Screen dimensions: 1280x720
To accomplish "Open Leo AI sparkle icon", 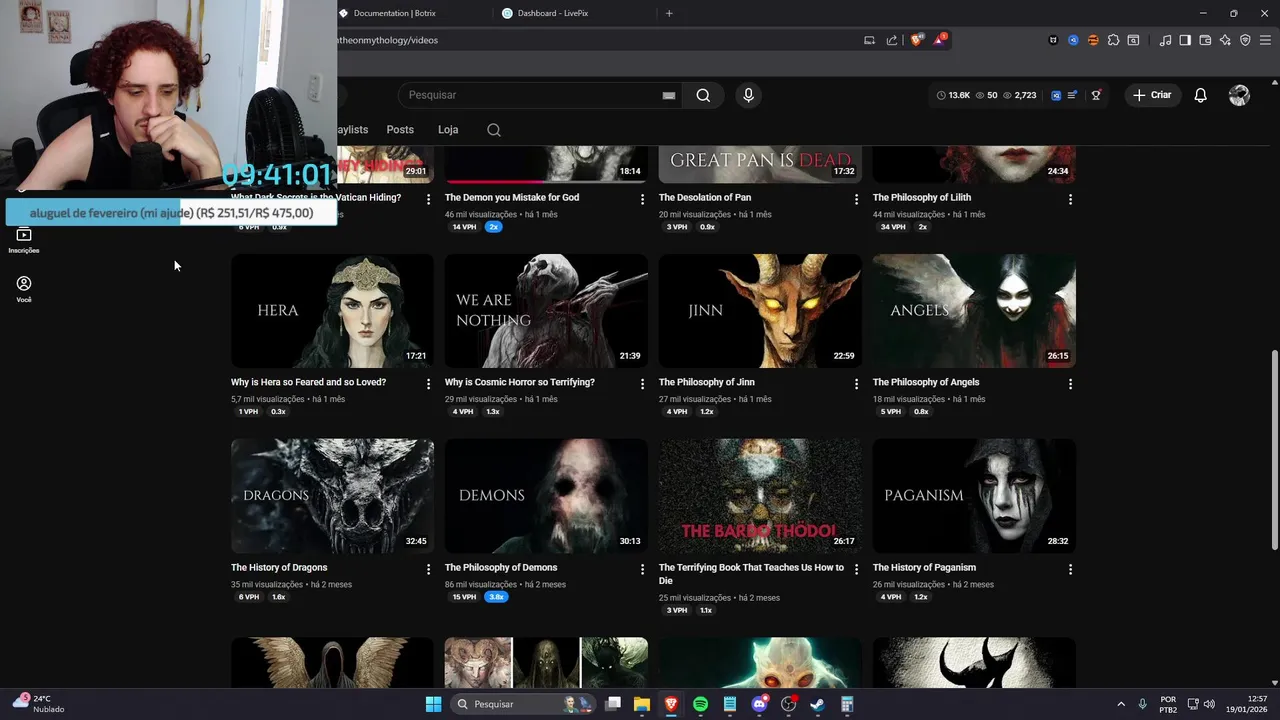I will pyautogui.click(x=1225, y=40).
